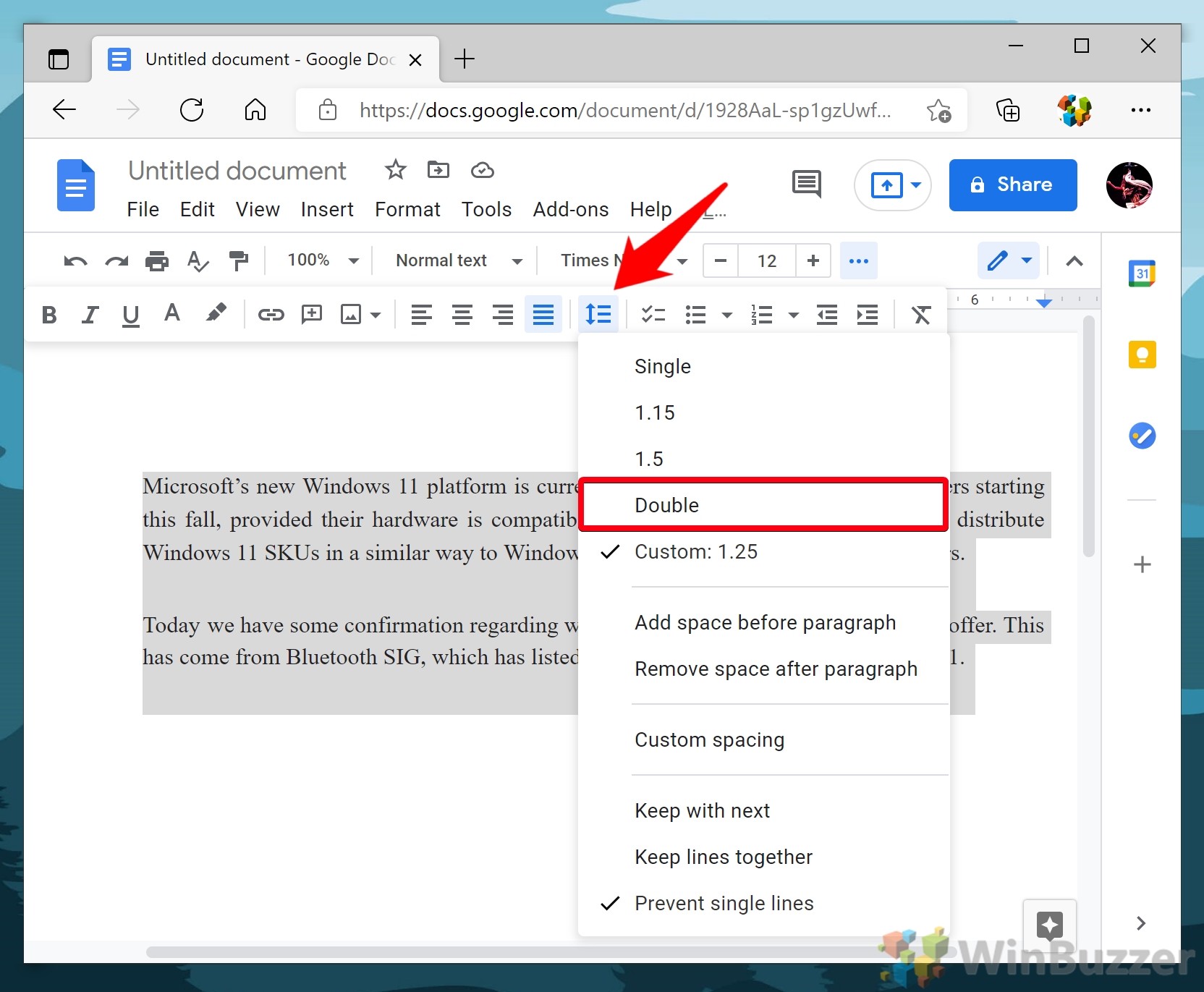Expand bulleted list options arrow
The image size is (1204, 992).
pos(727,315)
